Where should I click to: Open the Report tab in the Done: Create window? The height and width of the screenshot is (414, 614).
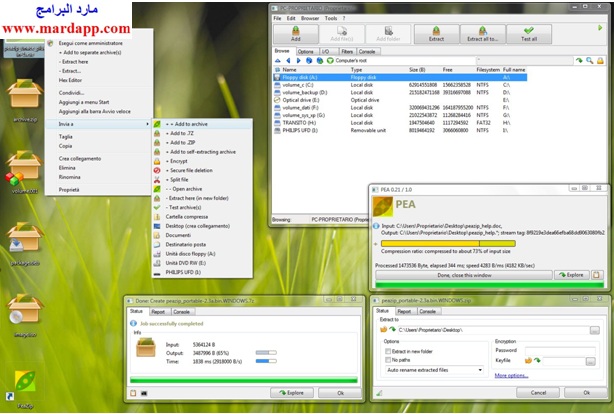pos(158,312)
